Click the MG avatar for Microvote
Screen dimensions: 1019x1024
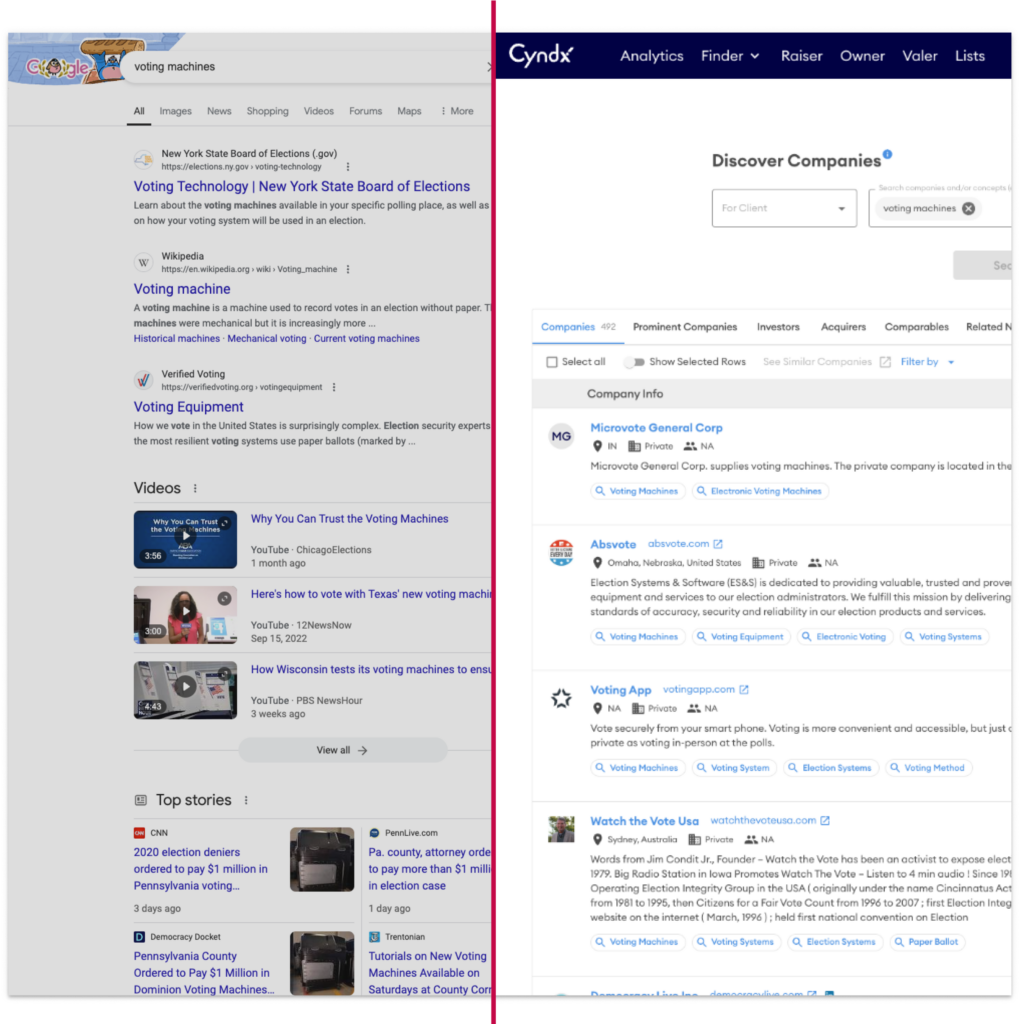coord(561,436)
